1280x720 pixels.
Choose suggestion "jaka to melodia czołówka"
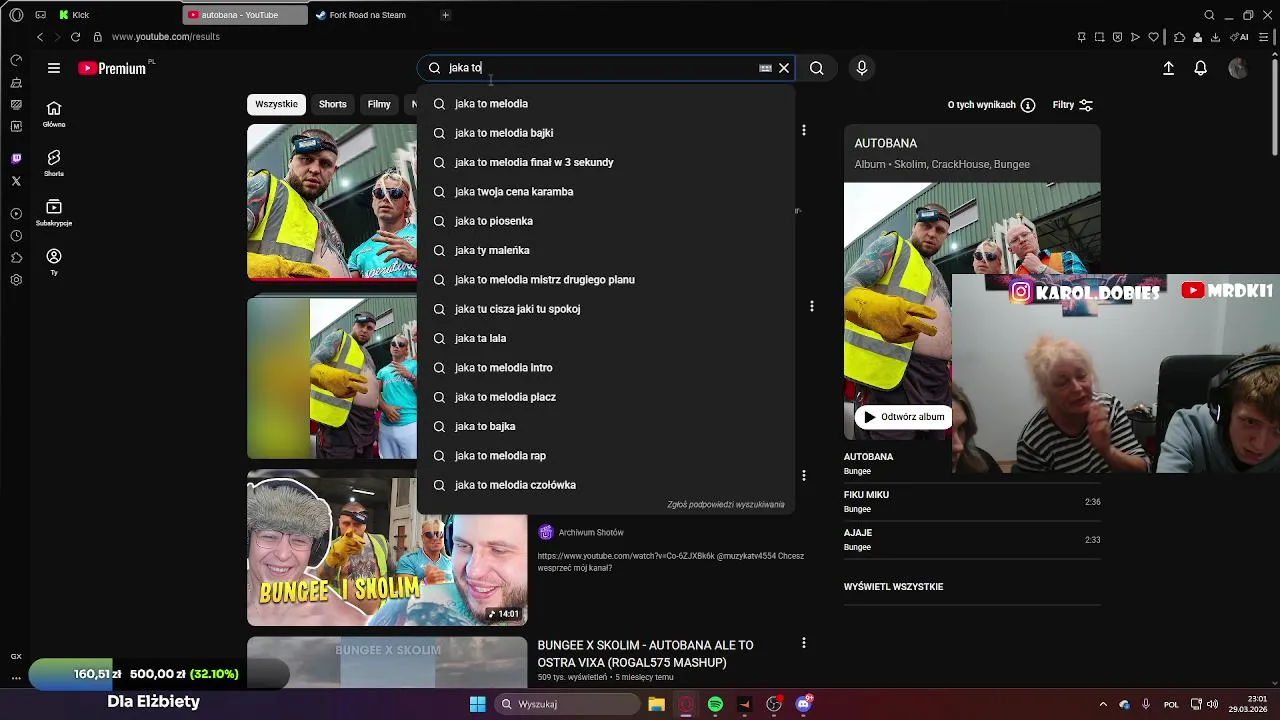(606, 485)
